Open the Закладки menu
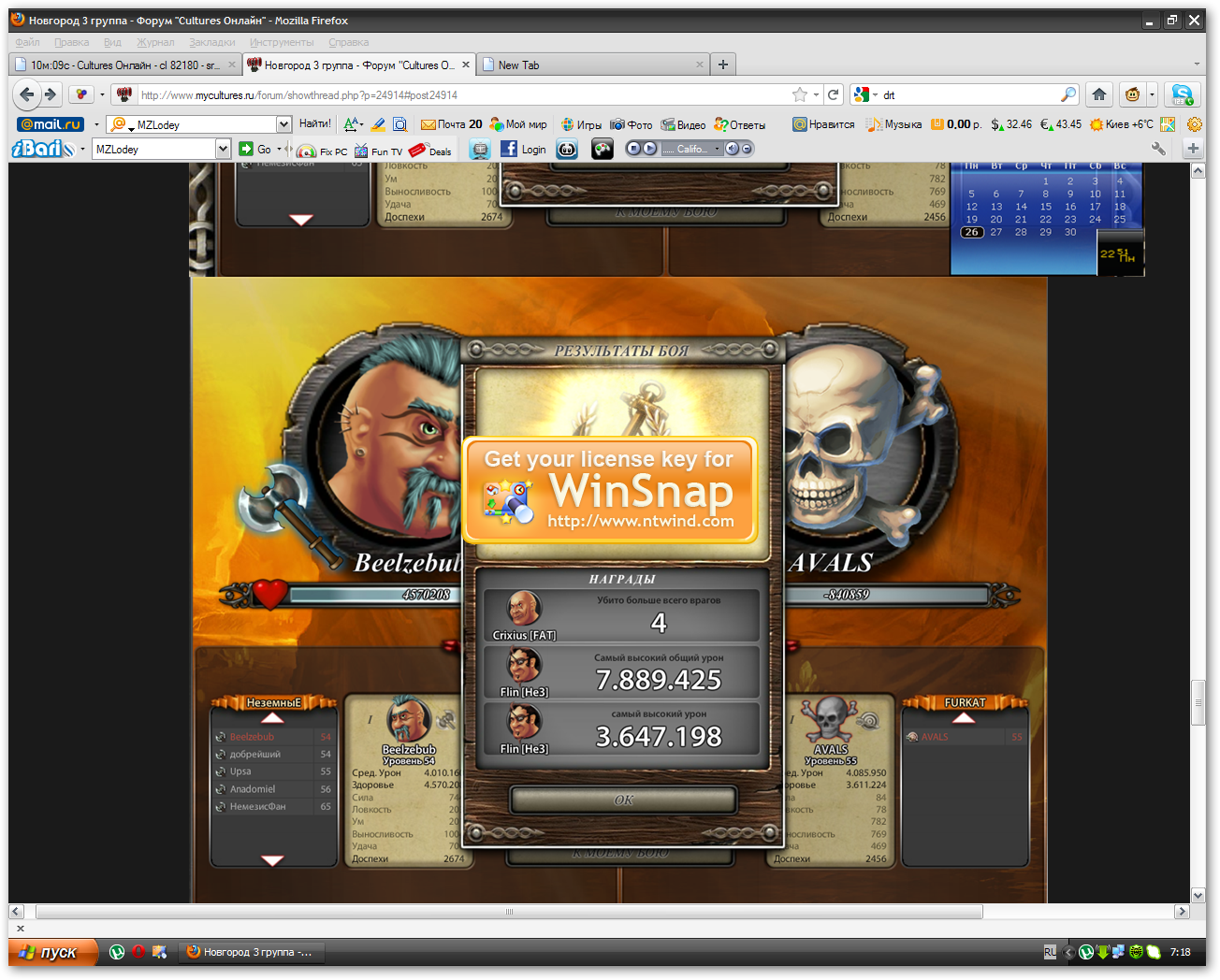 tap(211, 42)
